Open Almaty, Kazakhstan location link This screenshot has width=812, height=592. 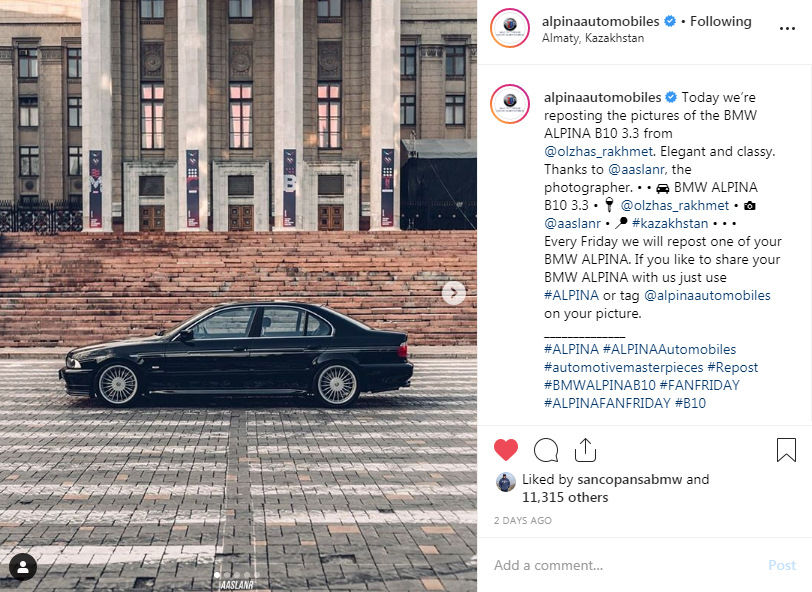593,38
